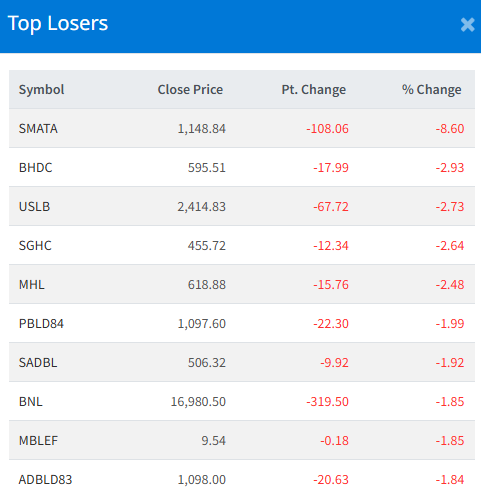The image size is (481, 494).
Task: Close the Top Losers panel
Action: pos(467,25)
